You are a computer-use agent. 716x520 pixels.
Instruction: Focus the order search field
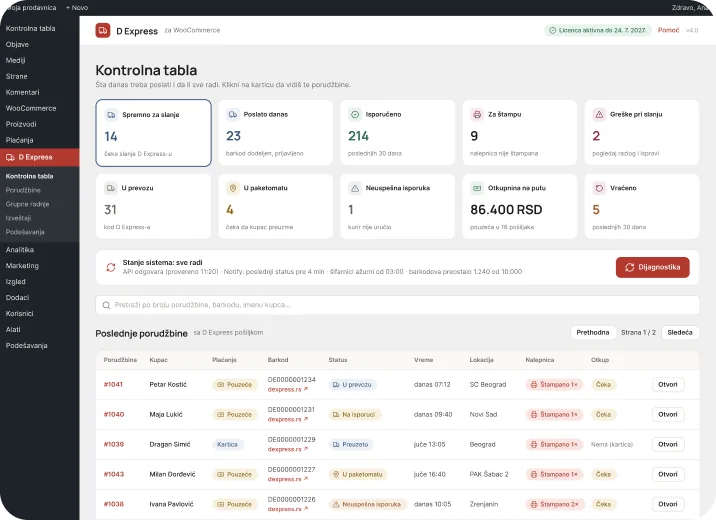[397, 305]
